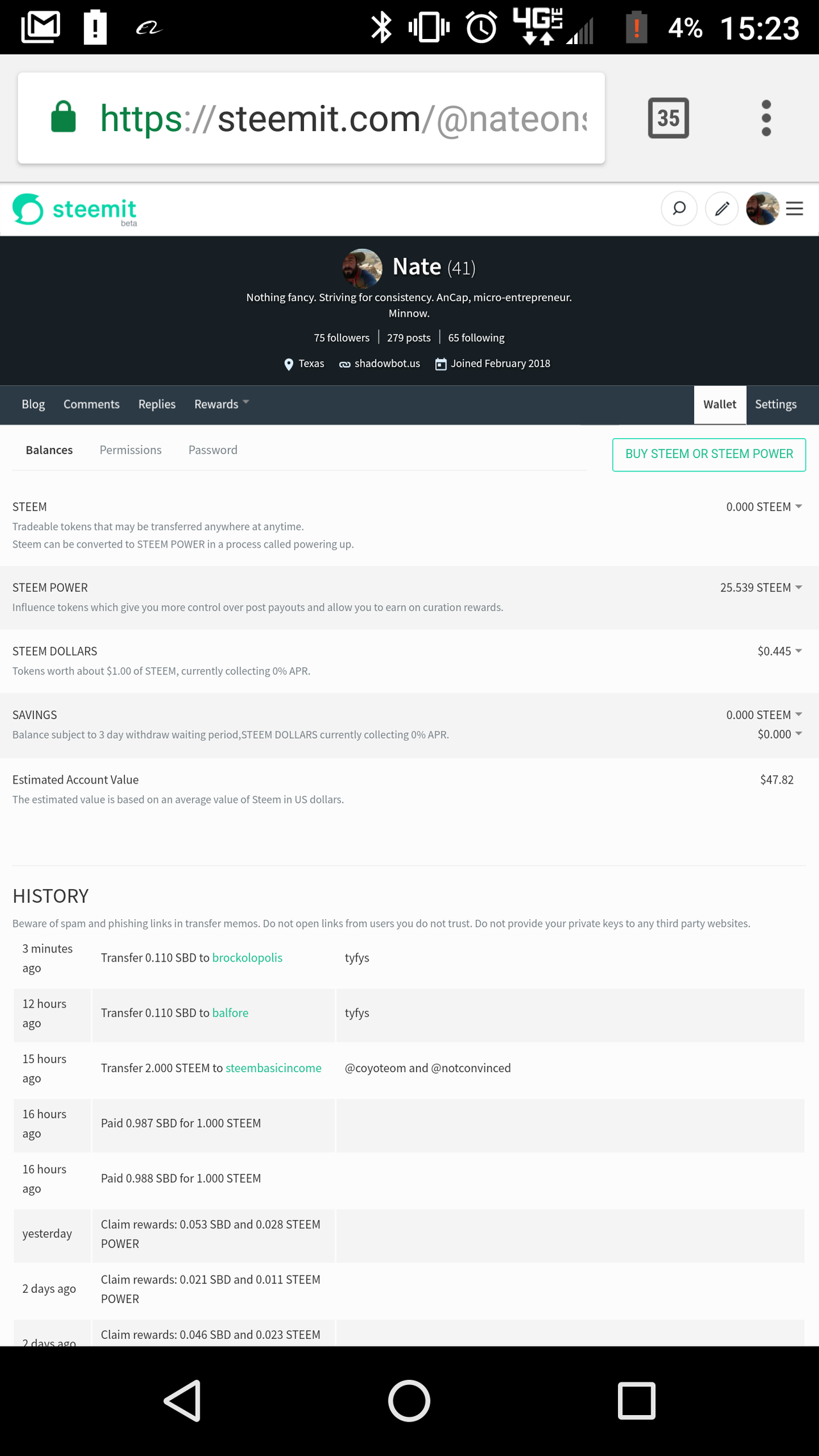Open browser tab switcher showing 35

point(669,118)
